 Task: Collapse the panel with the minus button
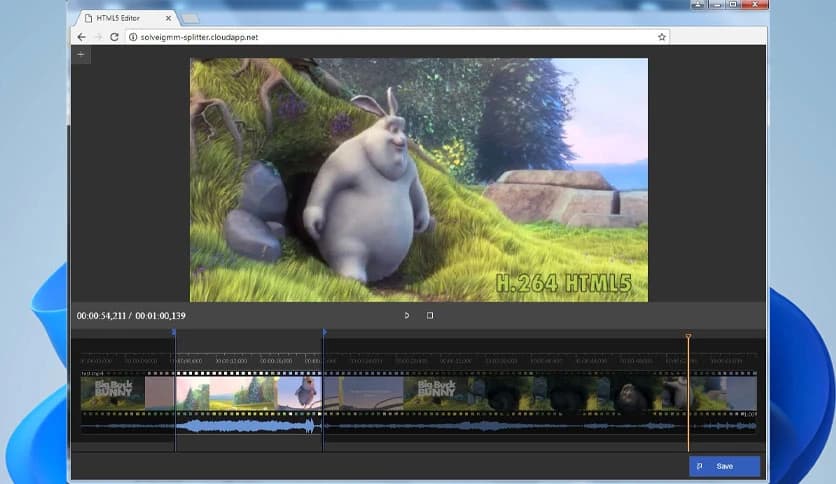[x=81, y=54]
